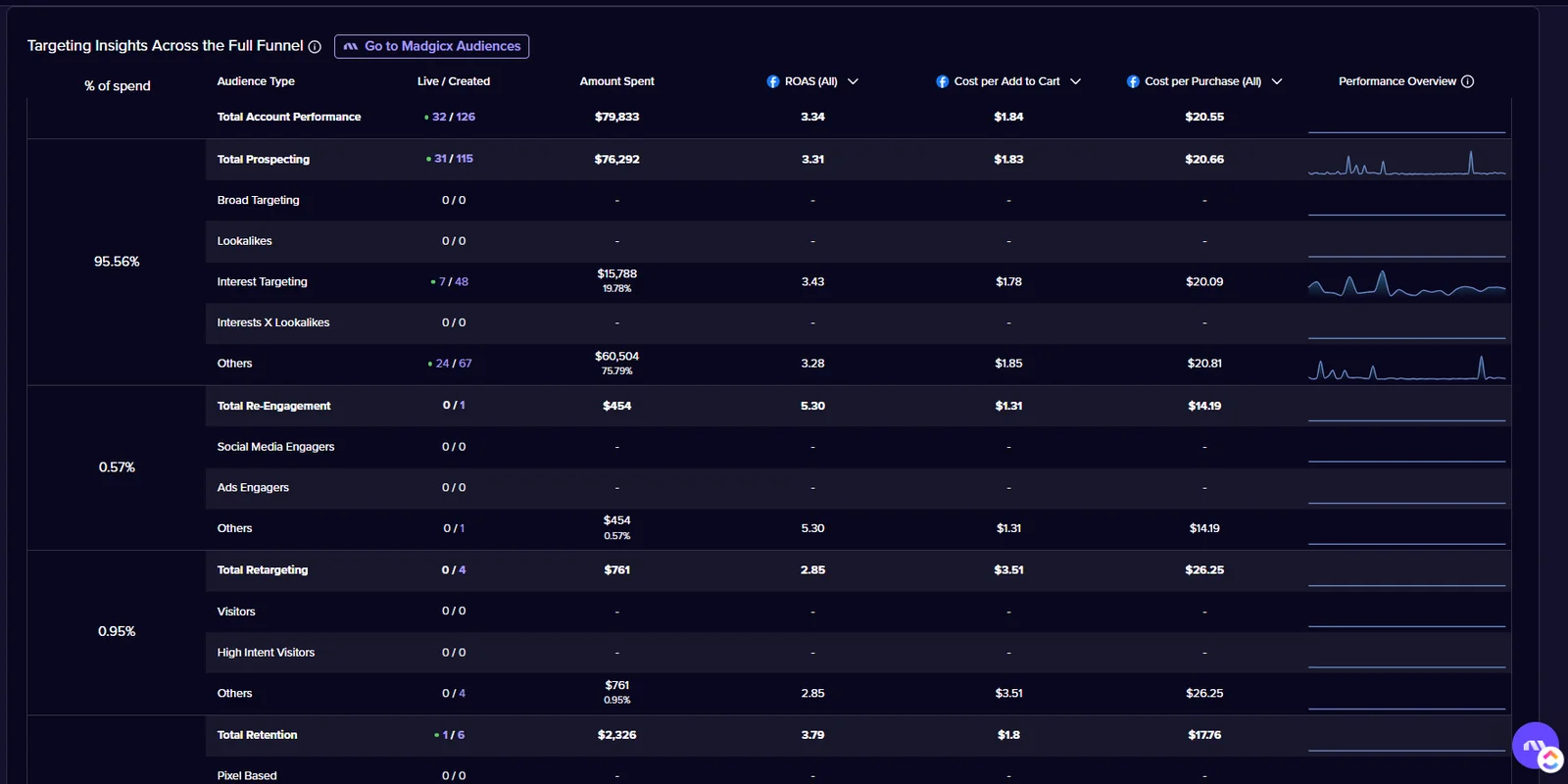Click the Amount Spent column header
Screen dimensions: 1568x784
(616, 81)
